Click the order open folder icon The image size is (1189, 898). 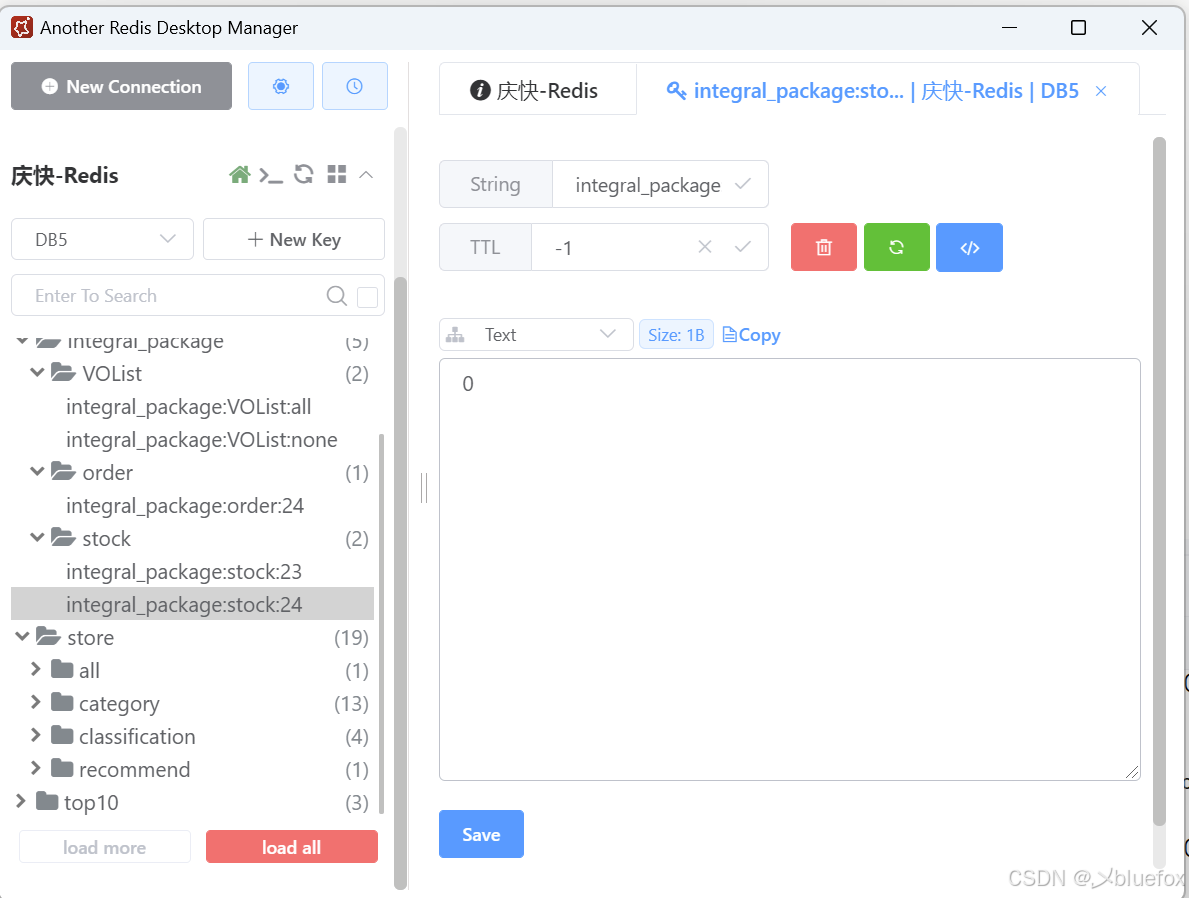click(x=63, y=471)
